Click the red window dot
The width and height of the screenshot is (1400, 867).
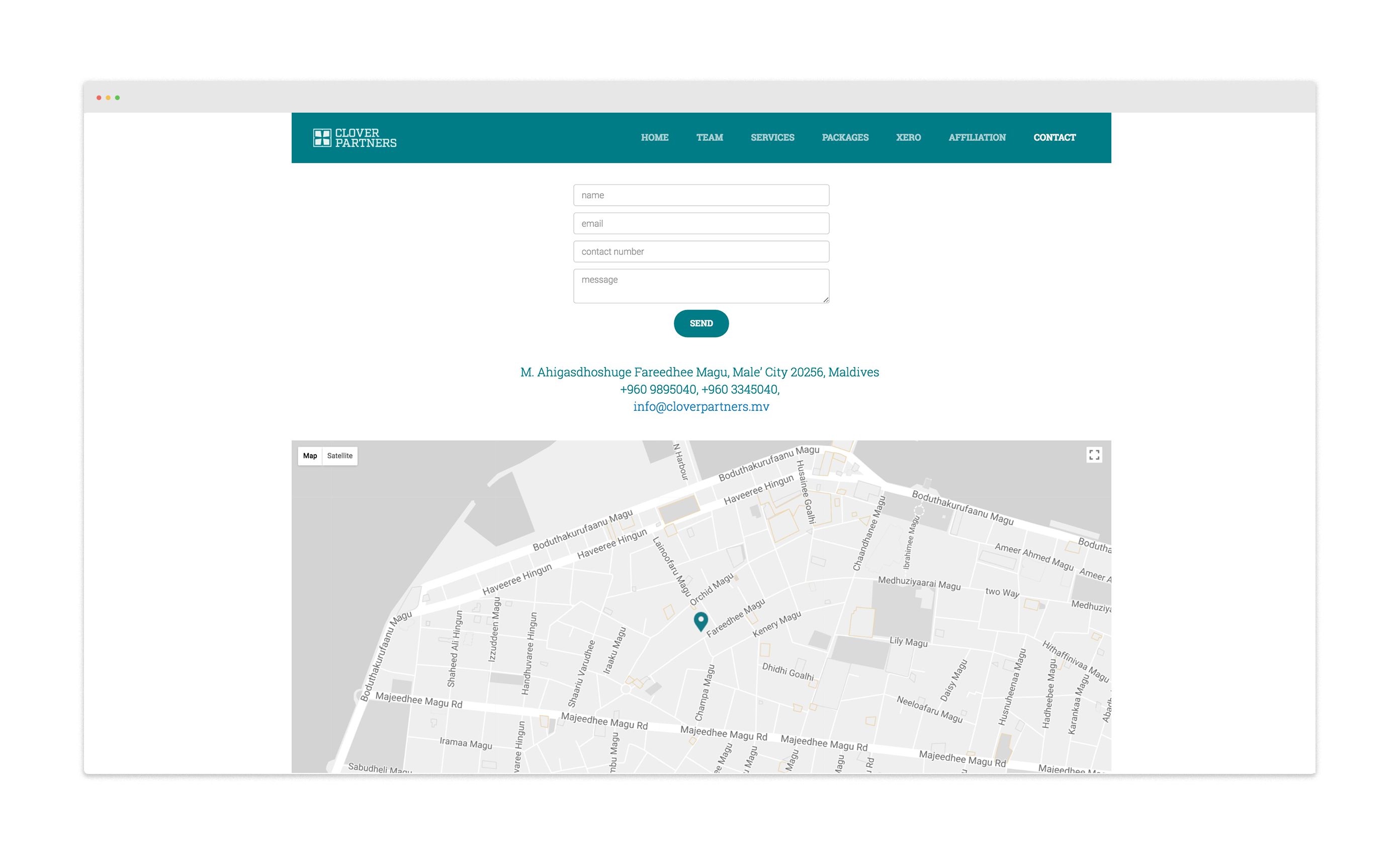point(99,98)
